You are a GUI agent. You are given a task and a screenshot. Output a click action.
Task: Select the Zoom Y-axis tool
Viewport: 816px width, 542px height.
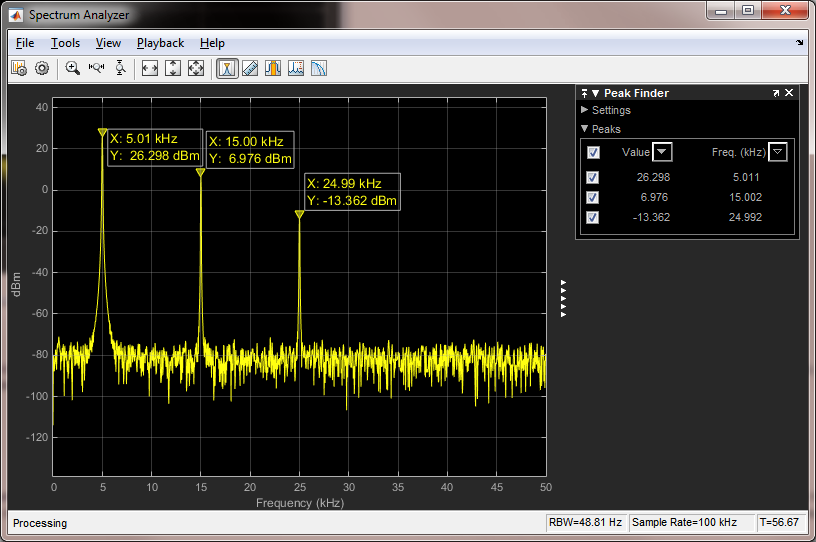coord(120,68)
